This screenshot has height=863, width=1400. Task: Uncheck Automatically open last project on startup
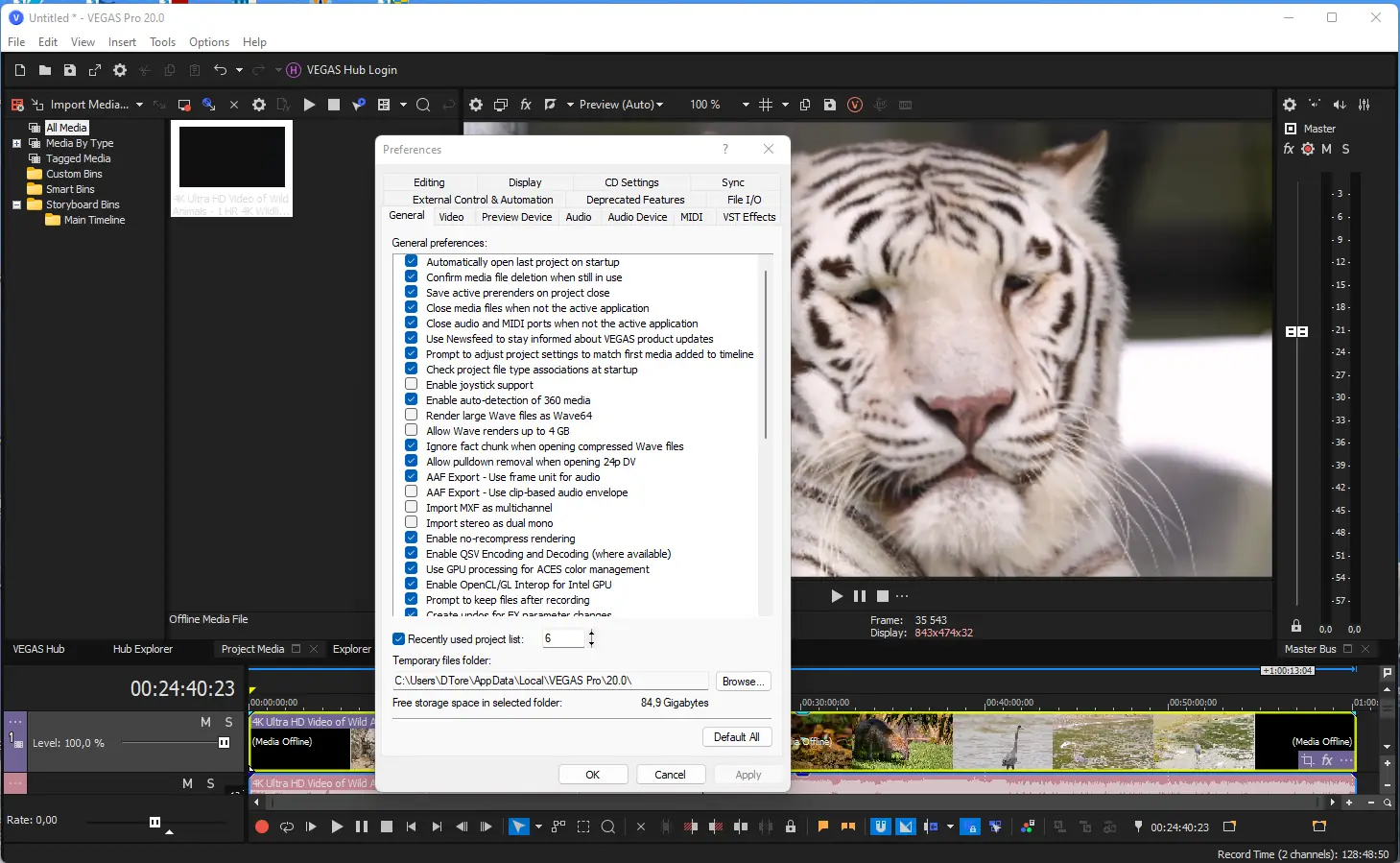click(x=412, y=261)
